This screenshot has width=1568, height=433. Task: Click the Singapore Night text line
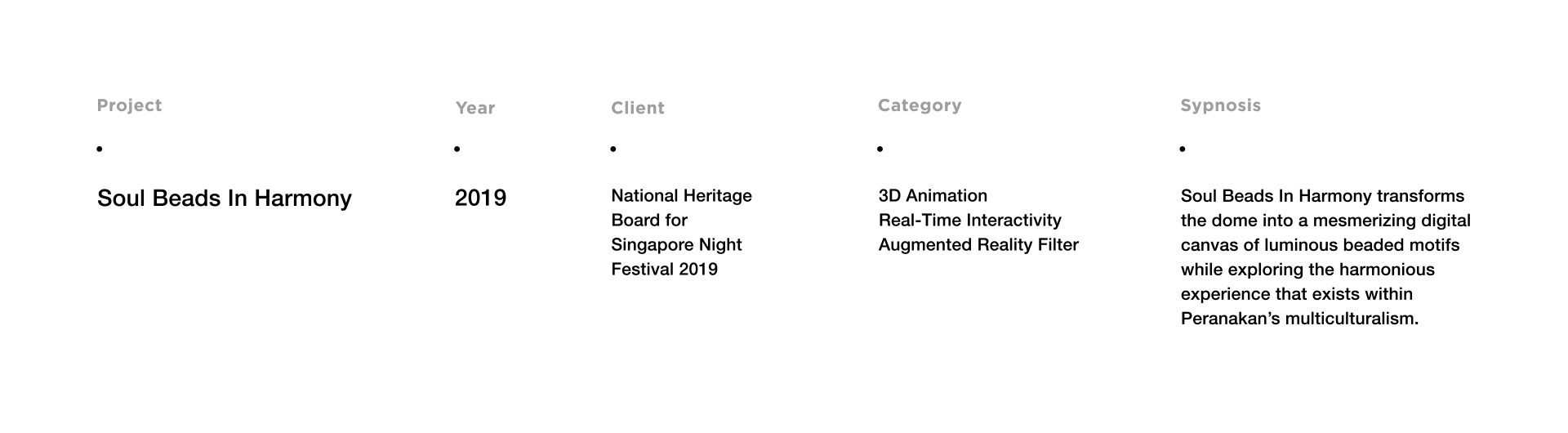click(676, 245)
